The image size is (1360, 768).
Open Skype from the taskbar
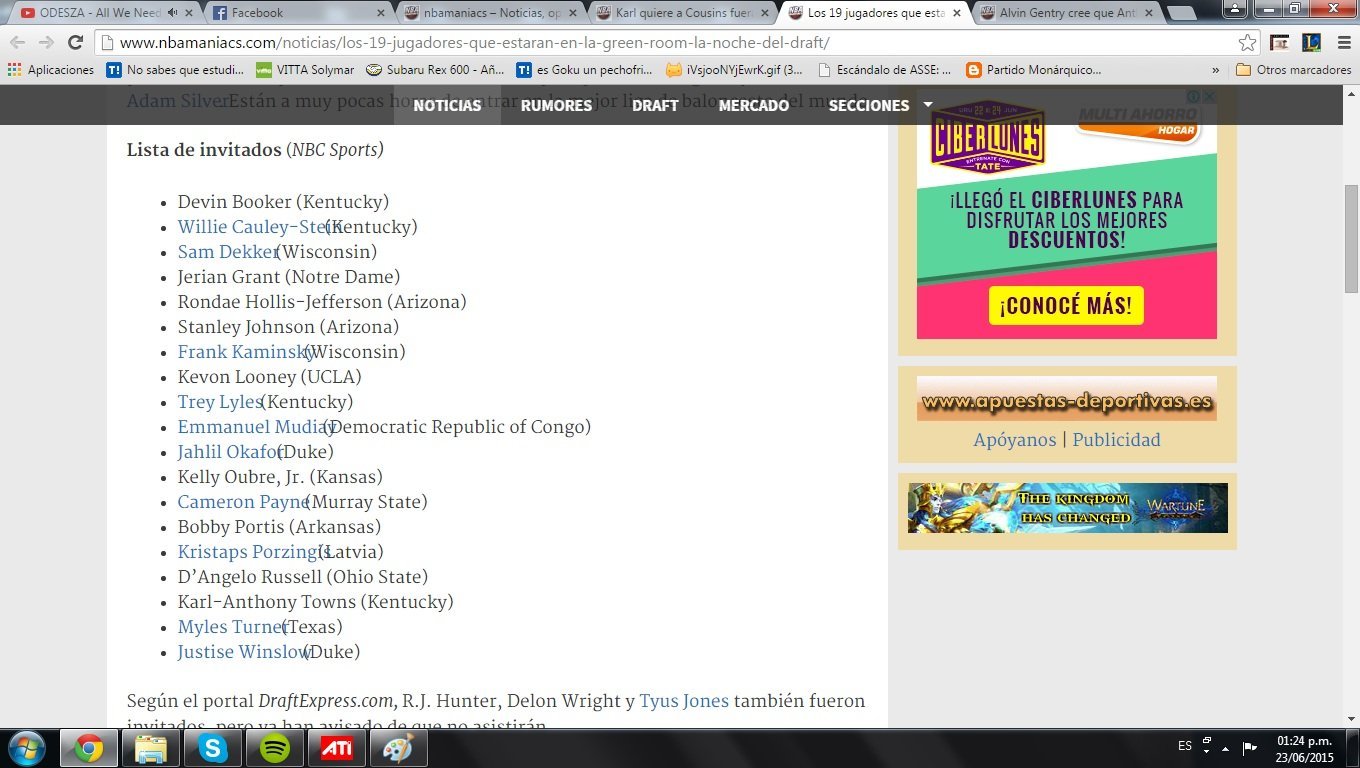pos(212,748)
